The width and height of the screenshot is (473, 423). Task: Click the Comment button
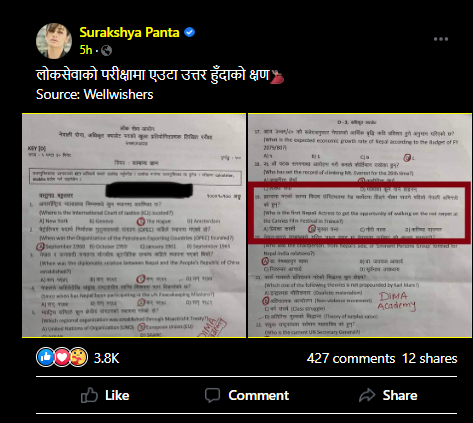tap(247, 395)
